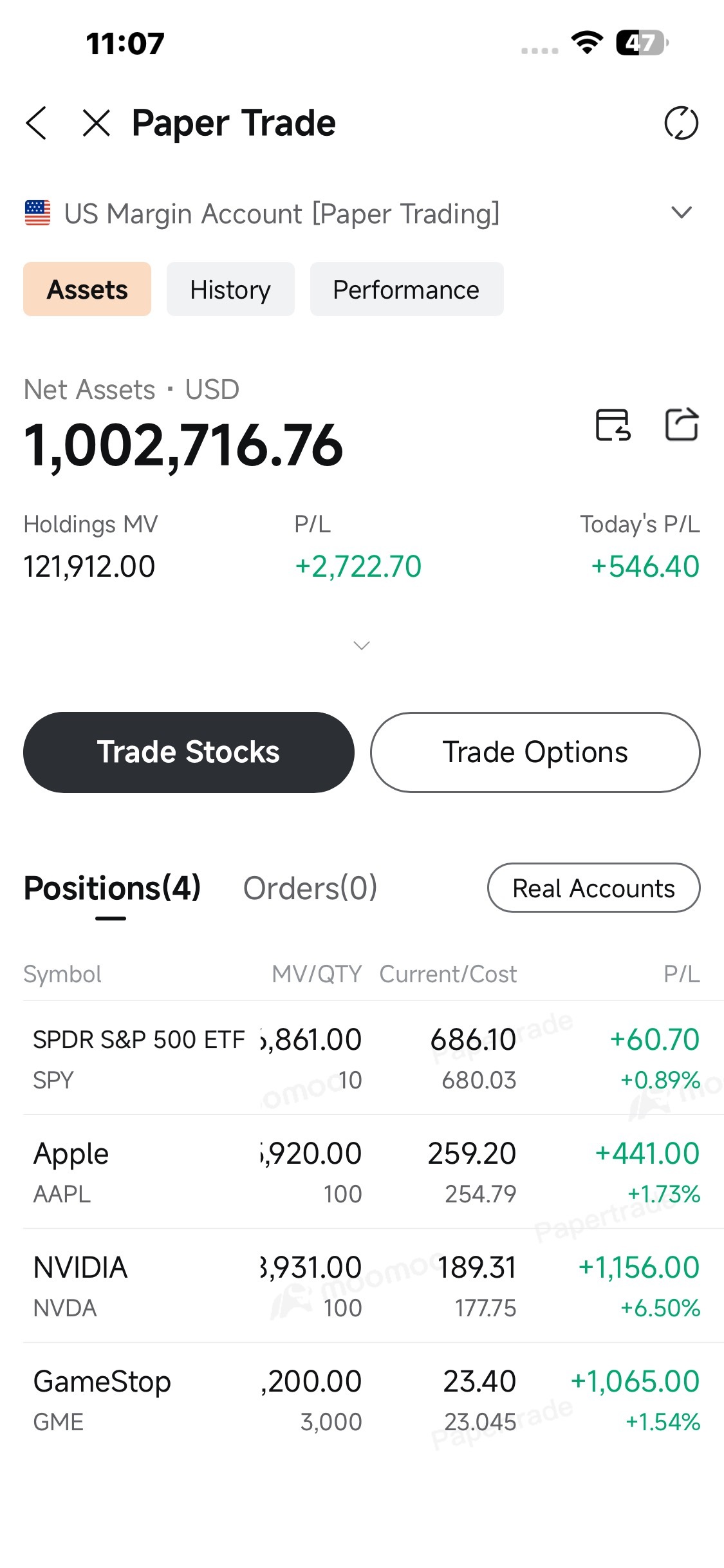Tap the back arrow icon
The width and height of the screenshot is (724, 1568).
coord(37,123)
